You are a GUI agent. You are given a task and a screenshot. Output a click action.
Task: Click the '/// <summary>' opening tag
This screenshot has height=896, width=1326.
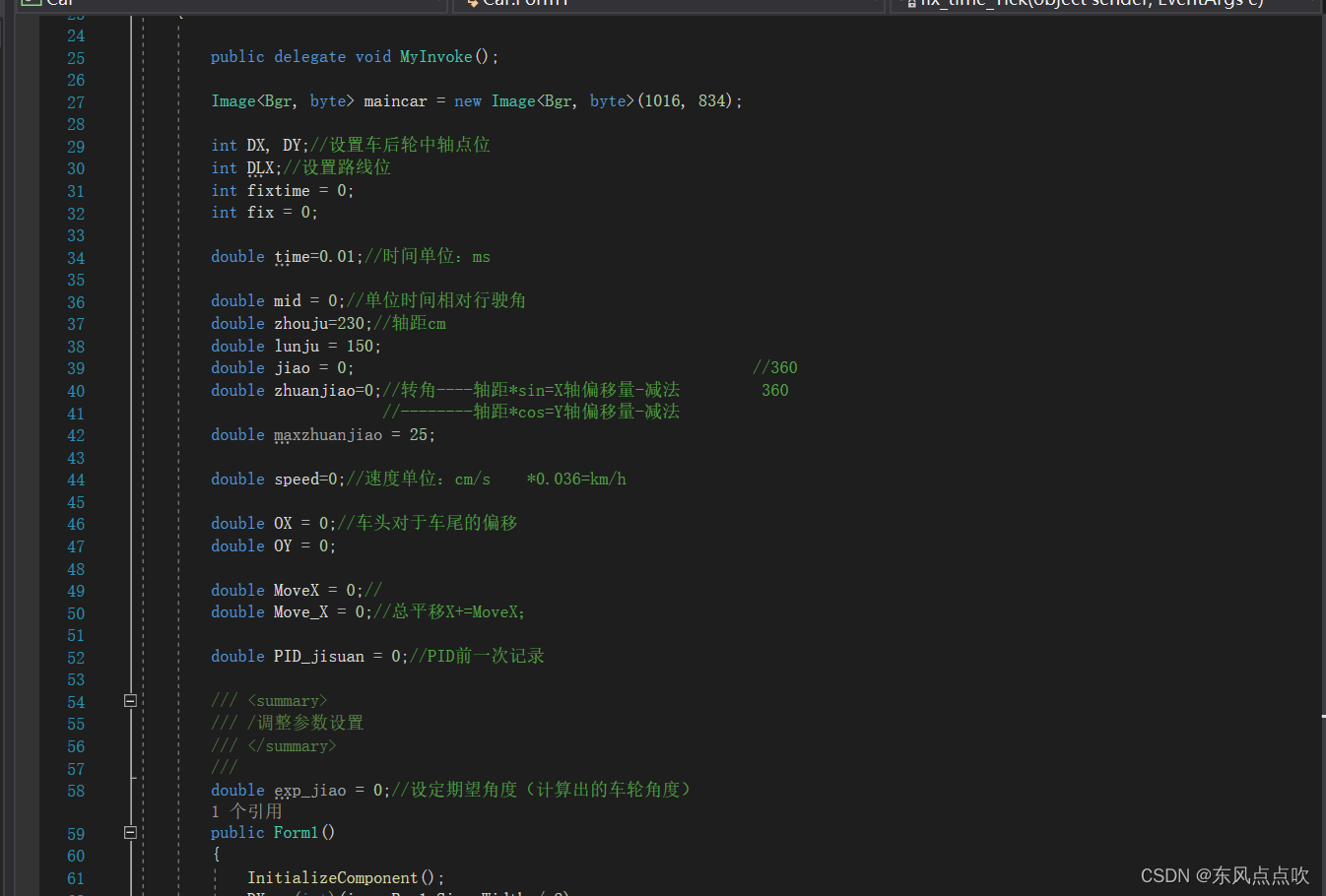(x=269, y=701)
